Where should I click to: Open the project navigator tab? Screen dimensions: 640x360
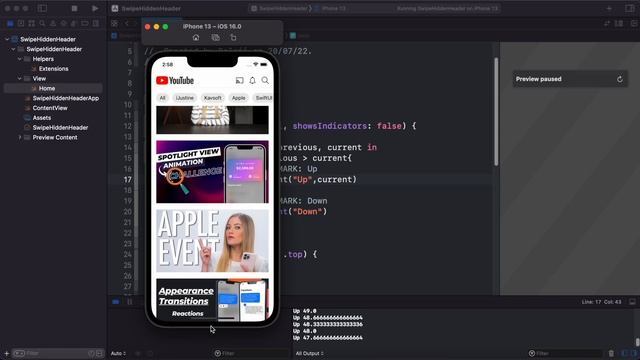point(10,24)
